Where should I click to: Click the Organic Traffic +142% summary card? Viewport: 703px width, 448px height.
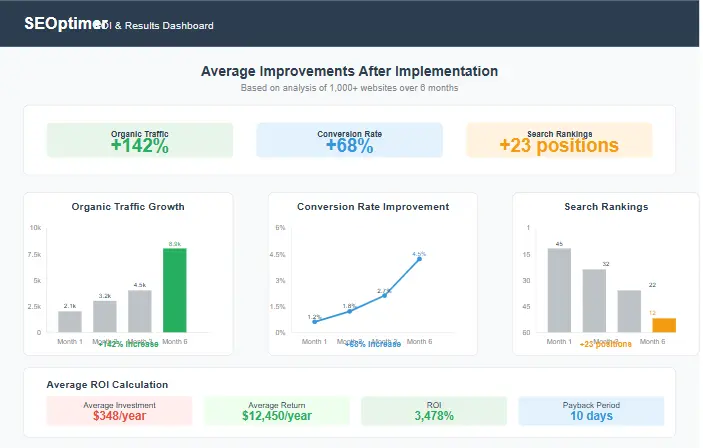point(140,140)
